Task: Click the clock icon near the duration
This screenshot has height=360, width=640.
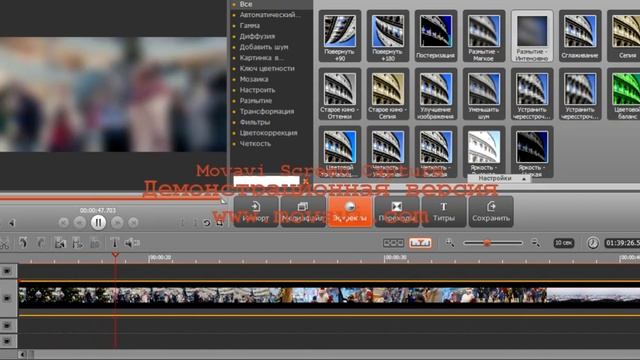Action: click(x=593, y=243)
